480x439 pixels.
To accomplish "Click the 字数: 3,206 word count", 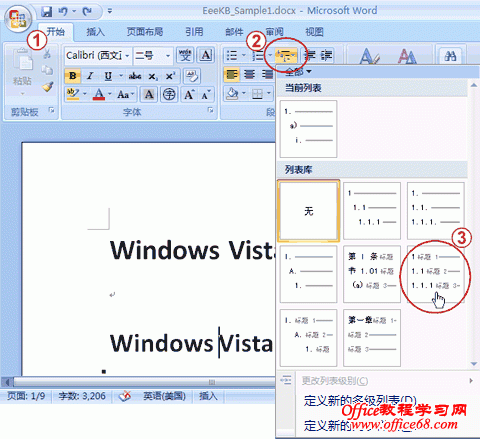I will pyautogui.click(x=82, y=396).
